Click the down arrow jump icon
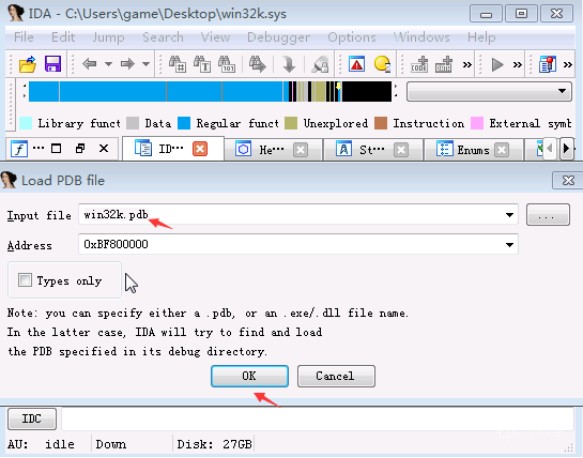The width and height of the screenshot is (583, 458). pyautogui.click(x=289, y=64)
